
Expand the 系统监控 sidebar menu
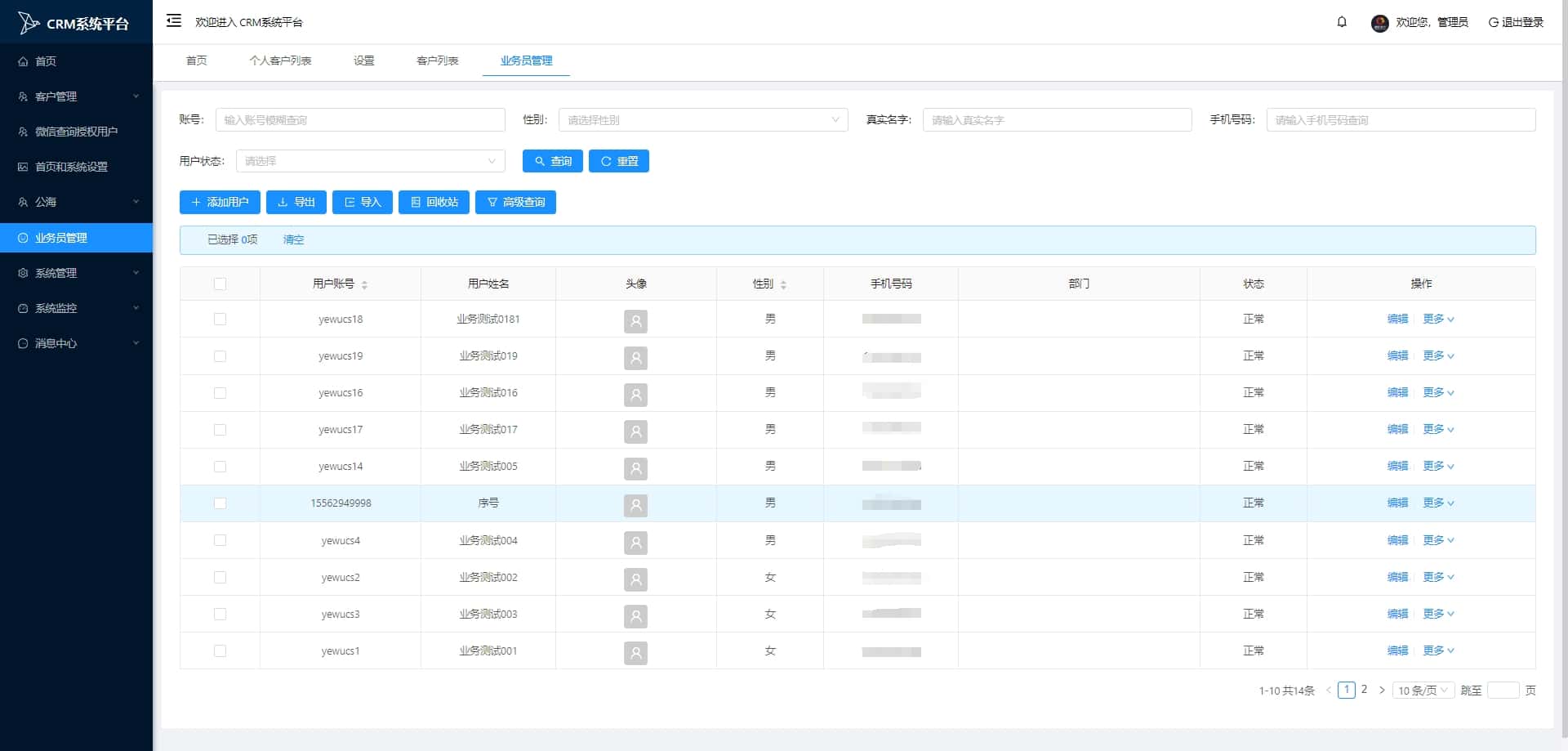coord(76,308)
